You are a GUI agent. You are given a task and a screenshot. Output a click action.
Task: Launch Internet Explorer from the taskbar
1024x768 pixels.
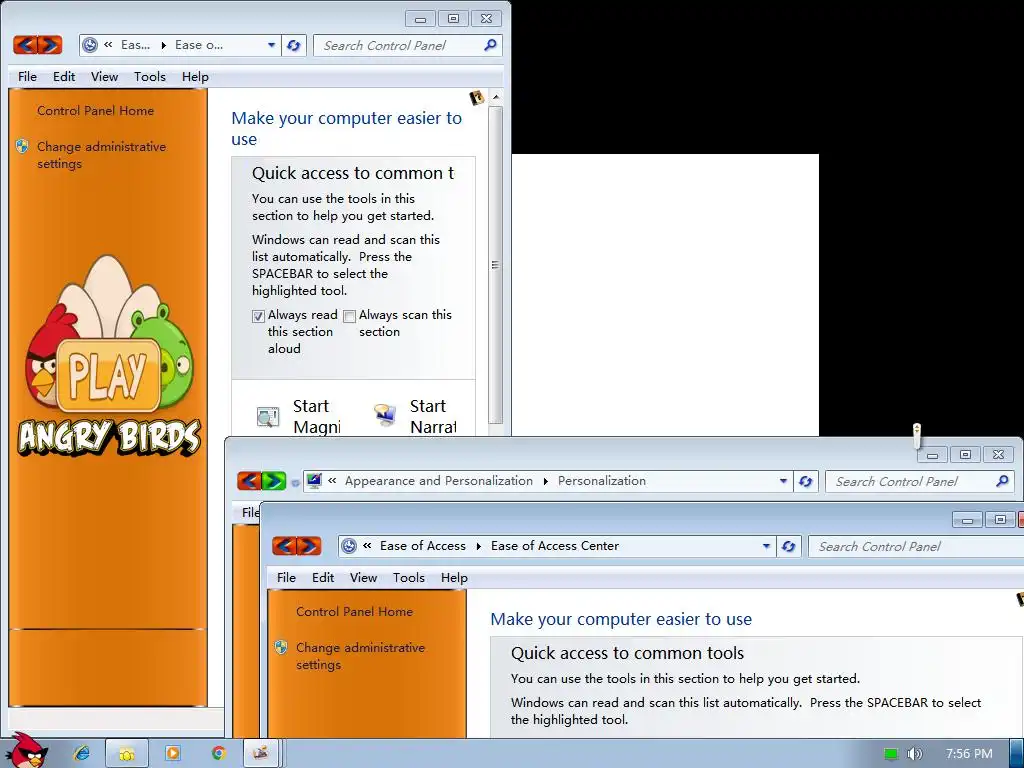pos(82,754)
